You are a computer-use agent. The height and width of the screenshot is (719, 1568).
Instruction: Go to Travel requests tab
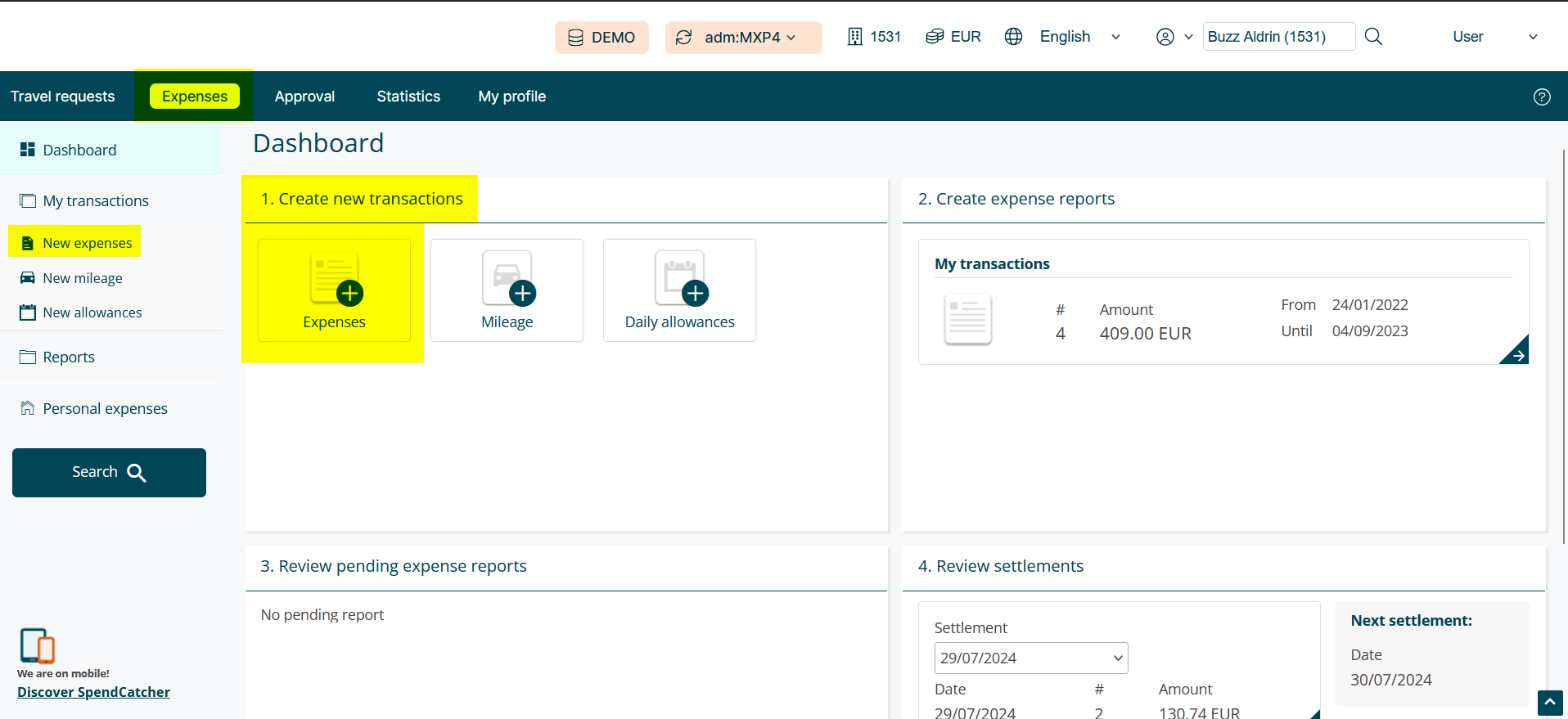point(63,97)
